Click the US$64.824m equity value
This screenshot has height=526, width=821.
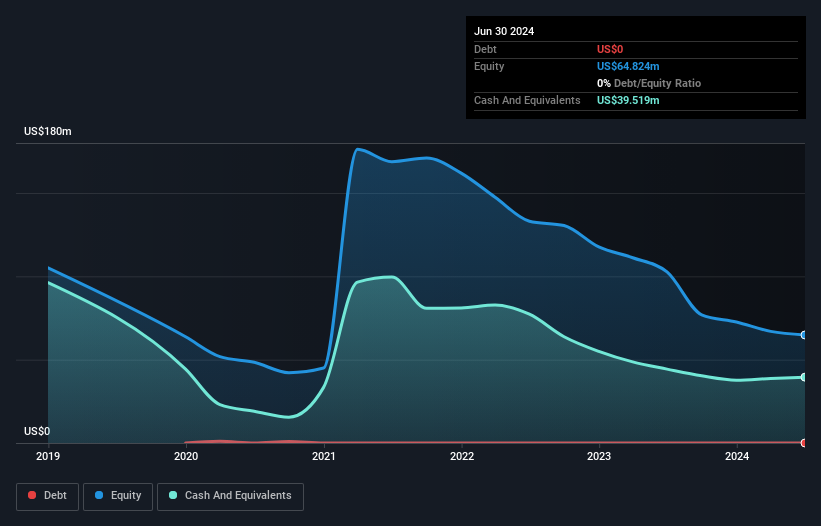(x=628, y=66)
